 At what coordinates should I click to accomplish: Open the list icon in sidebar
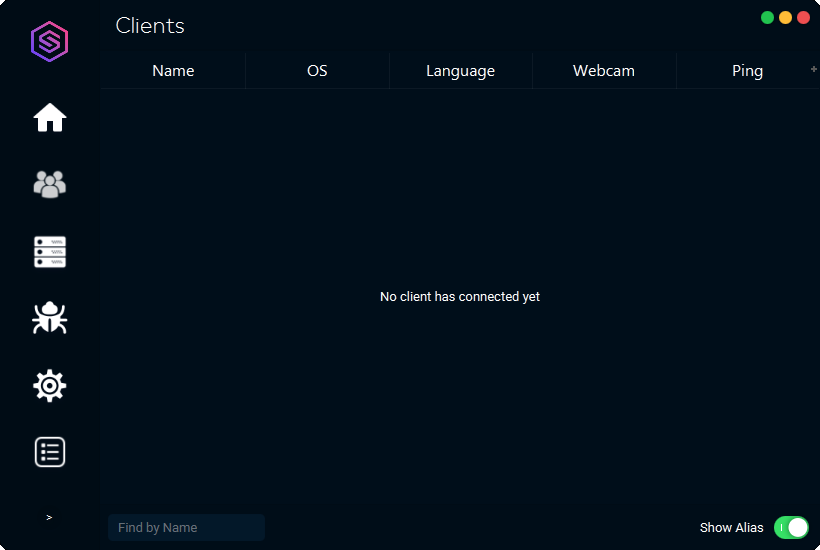[50, 452]
